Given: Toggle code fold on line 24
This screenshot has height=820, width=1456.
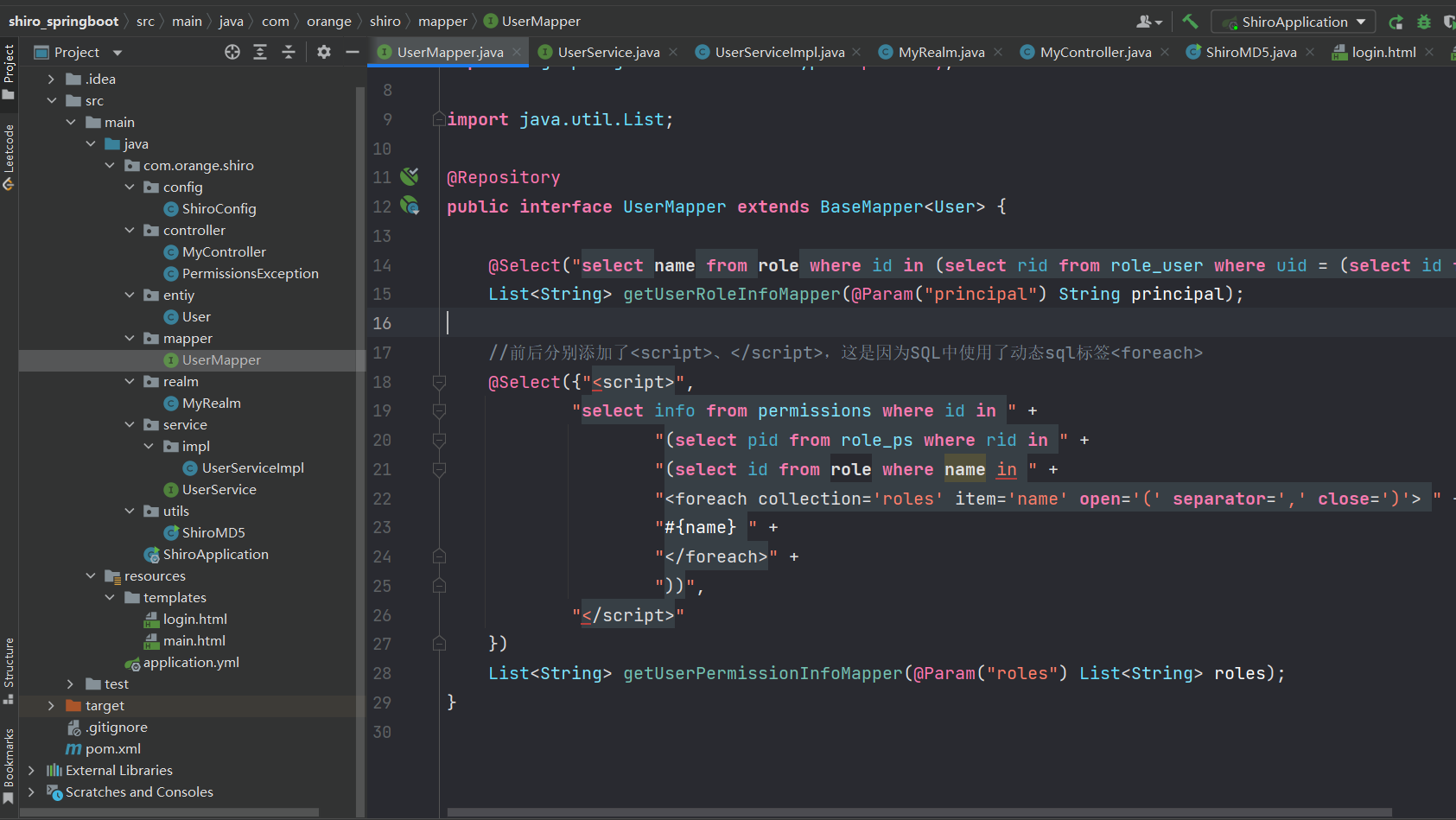Looking at the screenshot, I should pyautogui.click(x=439, y=556).
